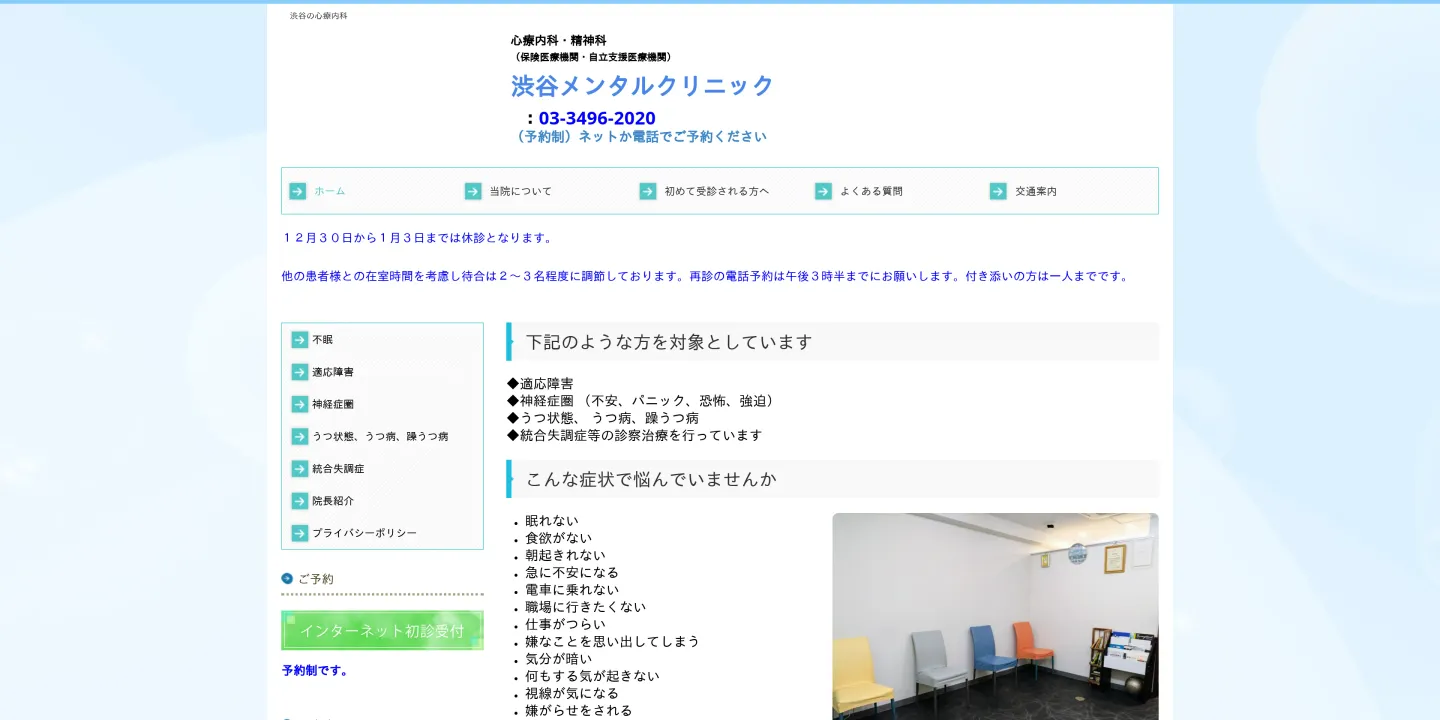Screen dimensions: 1440x720
Task: Click the arrow icon beside ホーム
Action: pos(298,191)
